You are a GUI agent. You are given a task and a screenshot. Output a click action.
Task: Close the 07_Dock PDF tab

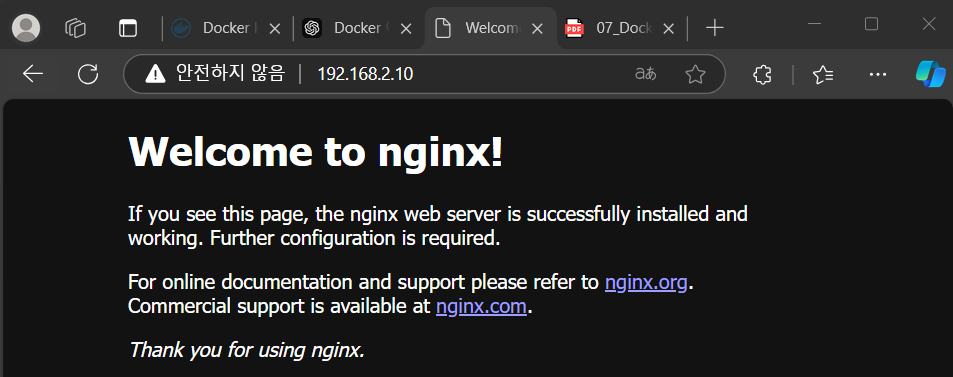(668, 29)
